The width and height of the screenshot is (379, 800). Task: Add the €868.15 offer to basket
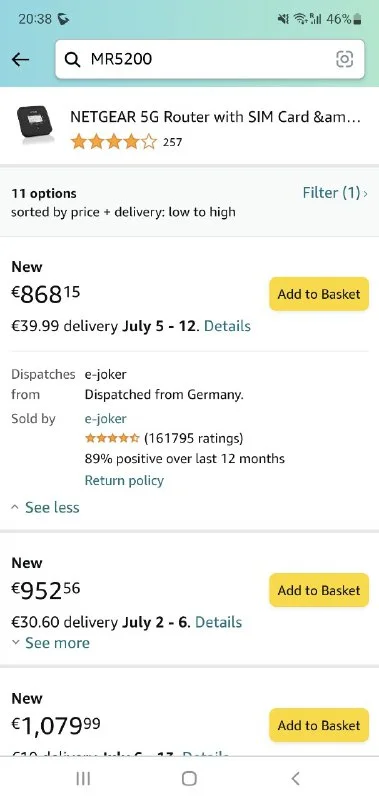(x=319, y=294)
